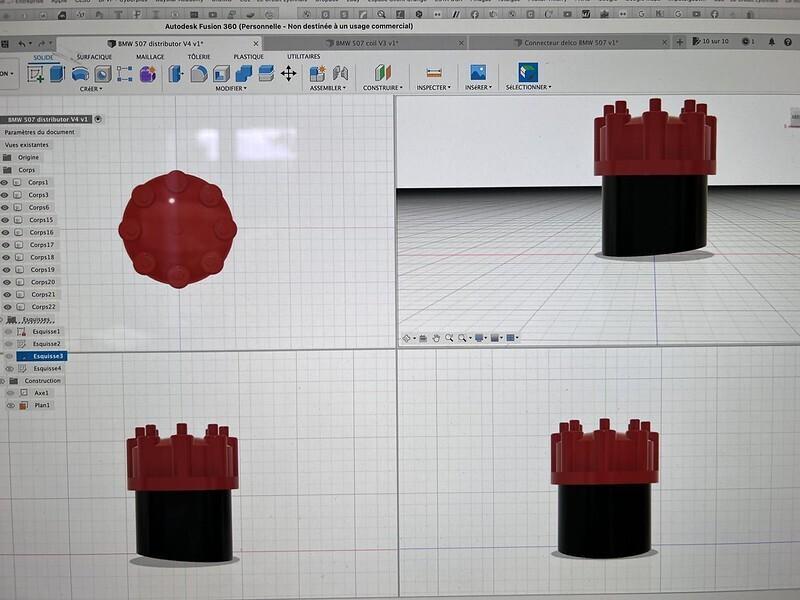Switch to the TÔLERIE tab
This screenshot has height=600, width=800.
(198, 57)
